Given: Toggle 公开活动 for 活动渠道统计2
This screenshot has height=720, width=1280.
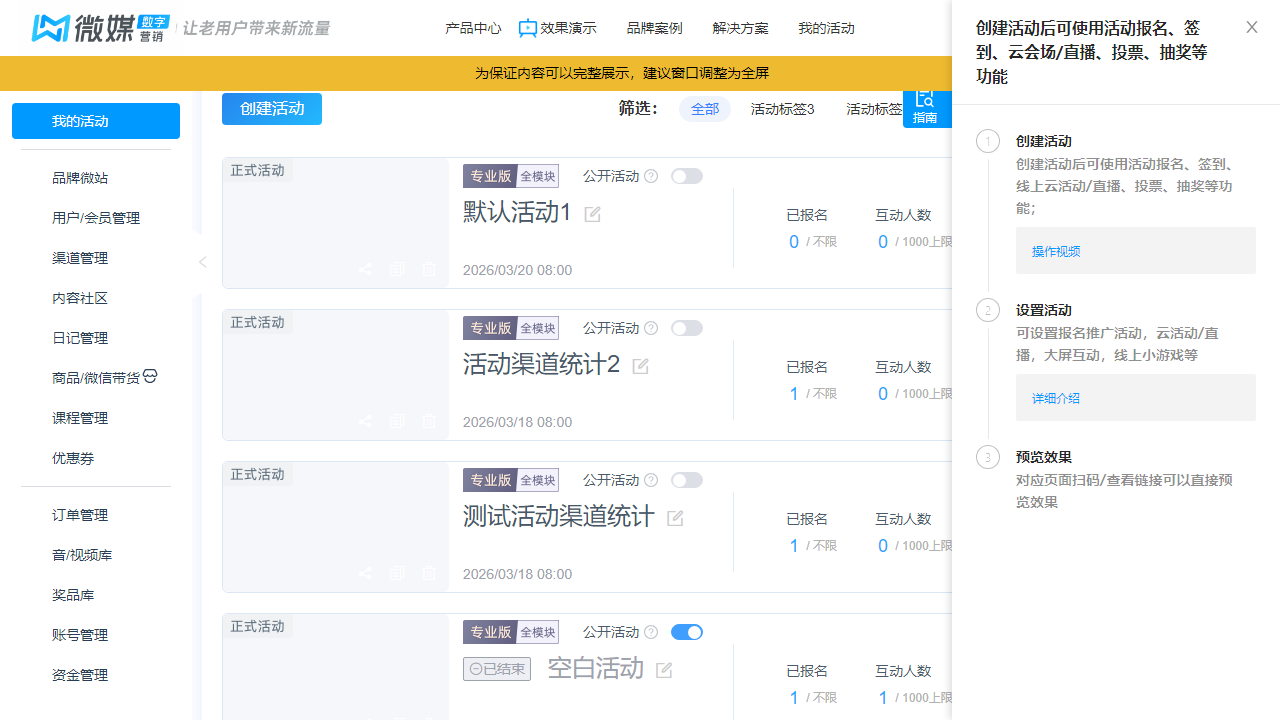Looking at the screenshot, I should point(687,327).
